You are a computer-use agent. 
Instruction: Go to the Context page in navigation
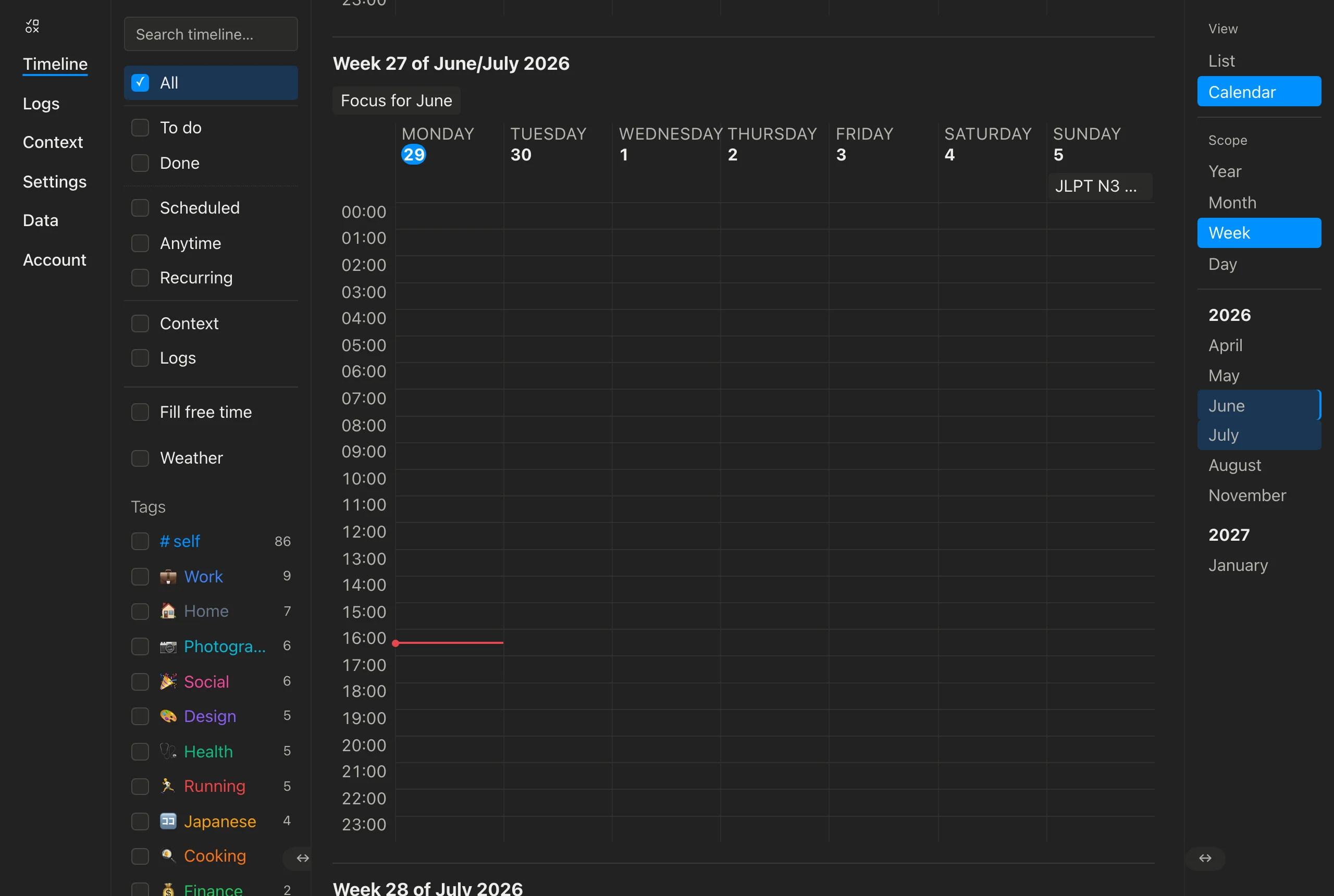[53, 142]
